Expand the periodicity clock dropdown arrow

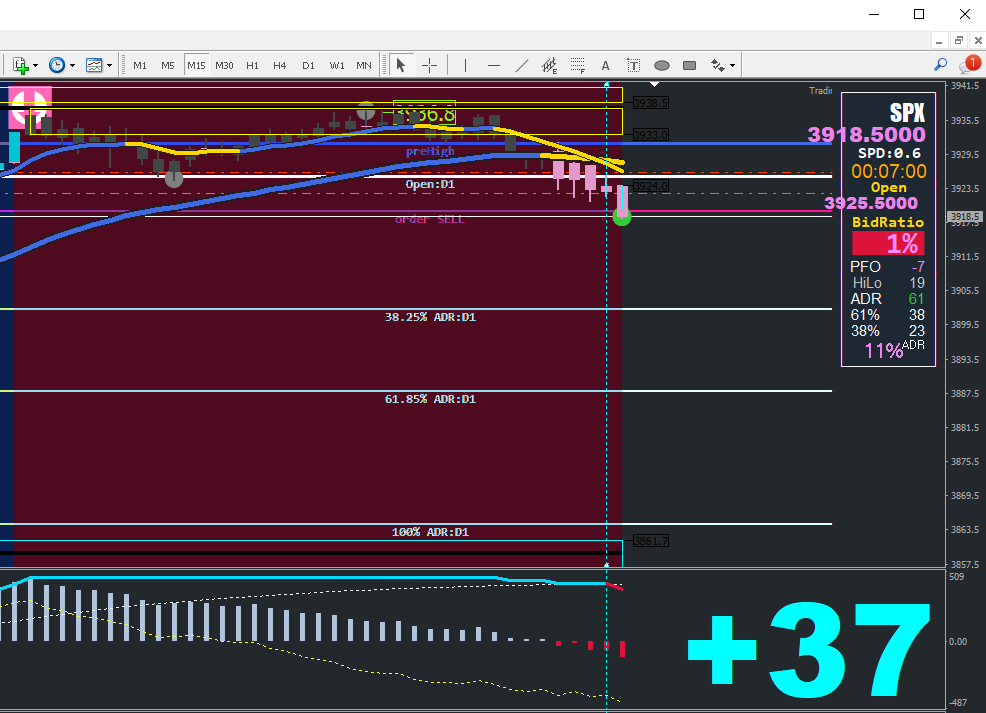72,65
